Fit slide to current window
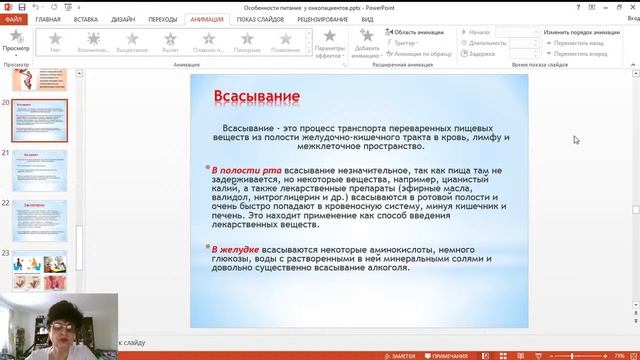The image size is (640, 360). (x=634, y=356)
